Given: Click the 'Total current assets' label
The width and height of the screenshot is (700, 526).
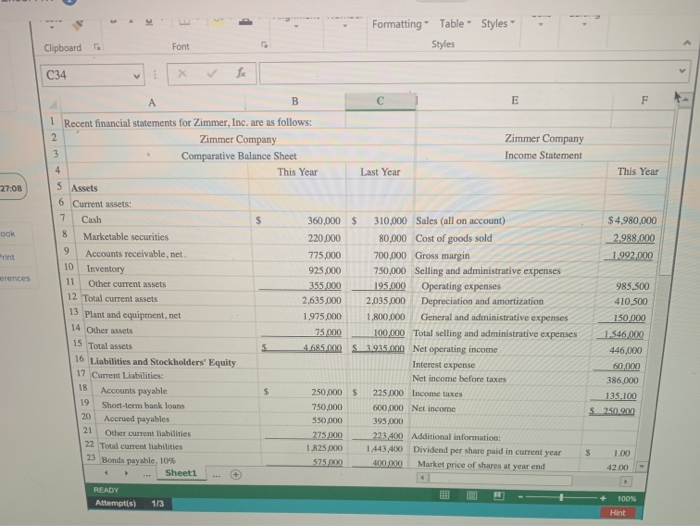Looking at the screenshot, I should [120, 299].
